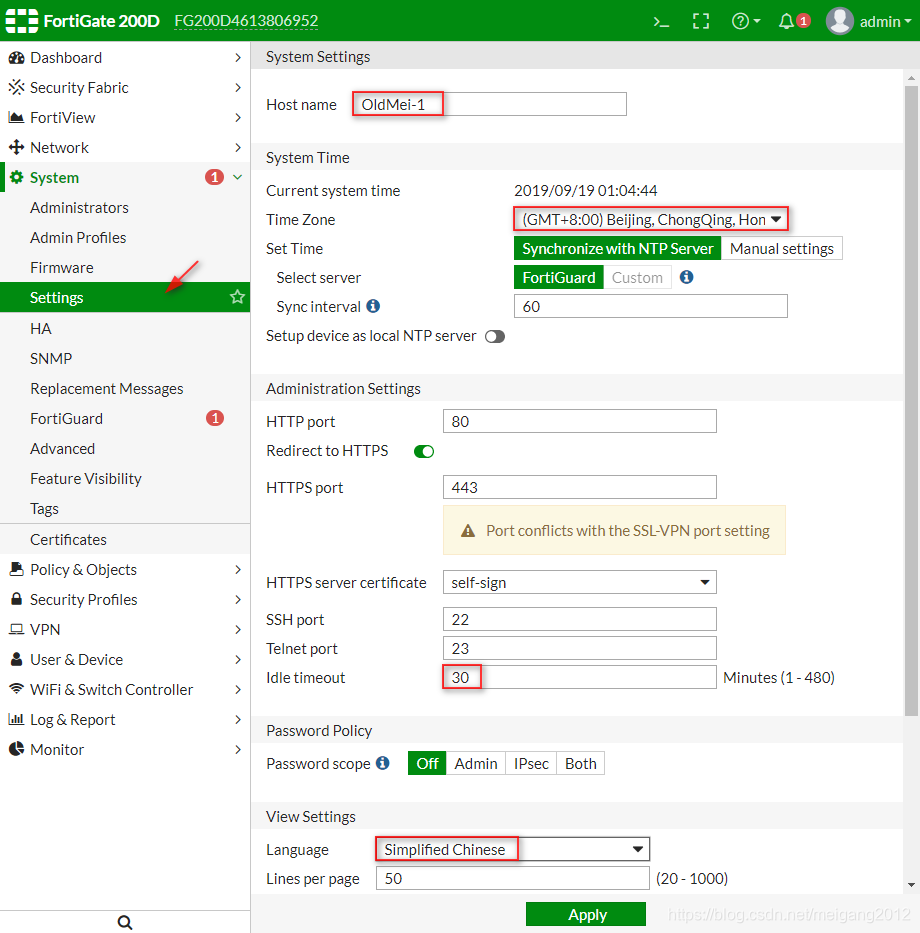Viewport: 920px width, 933px height.
Task: Click the Monitor pie icon
Action: [17, 749]
